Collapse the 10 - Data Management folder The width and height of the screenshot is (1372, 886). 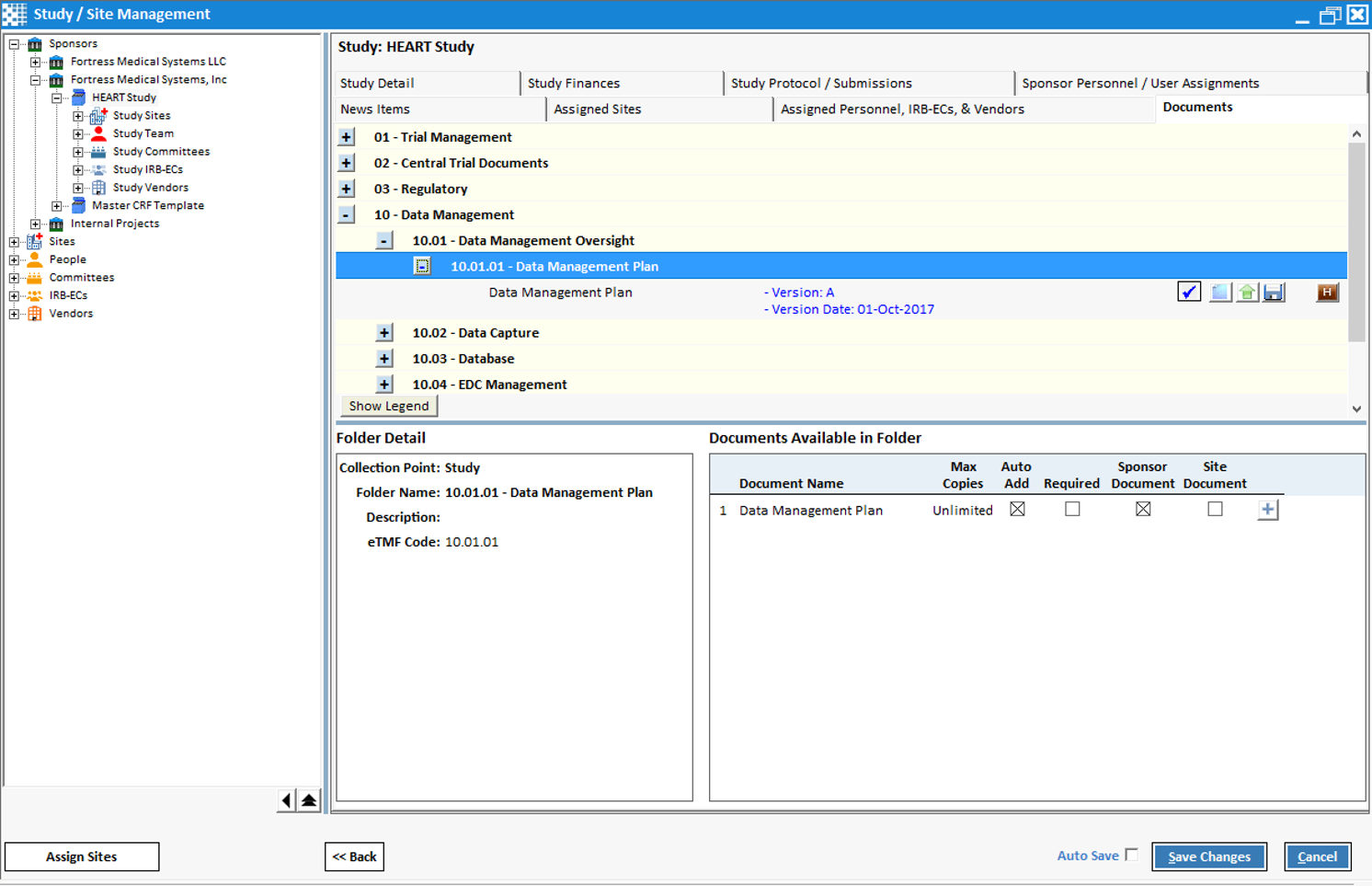pos(347,214)
